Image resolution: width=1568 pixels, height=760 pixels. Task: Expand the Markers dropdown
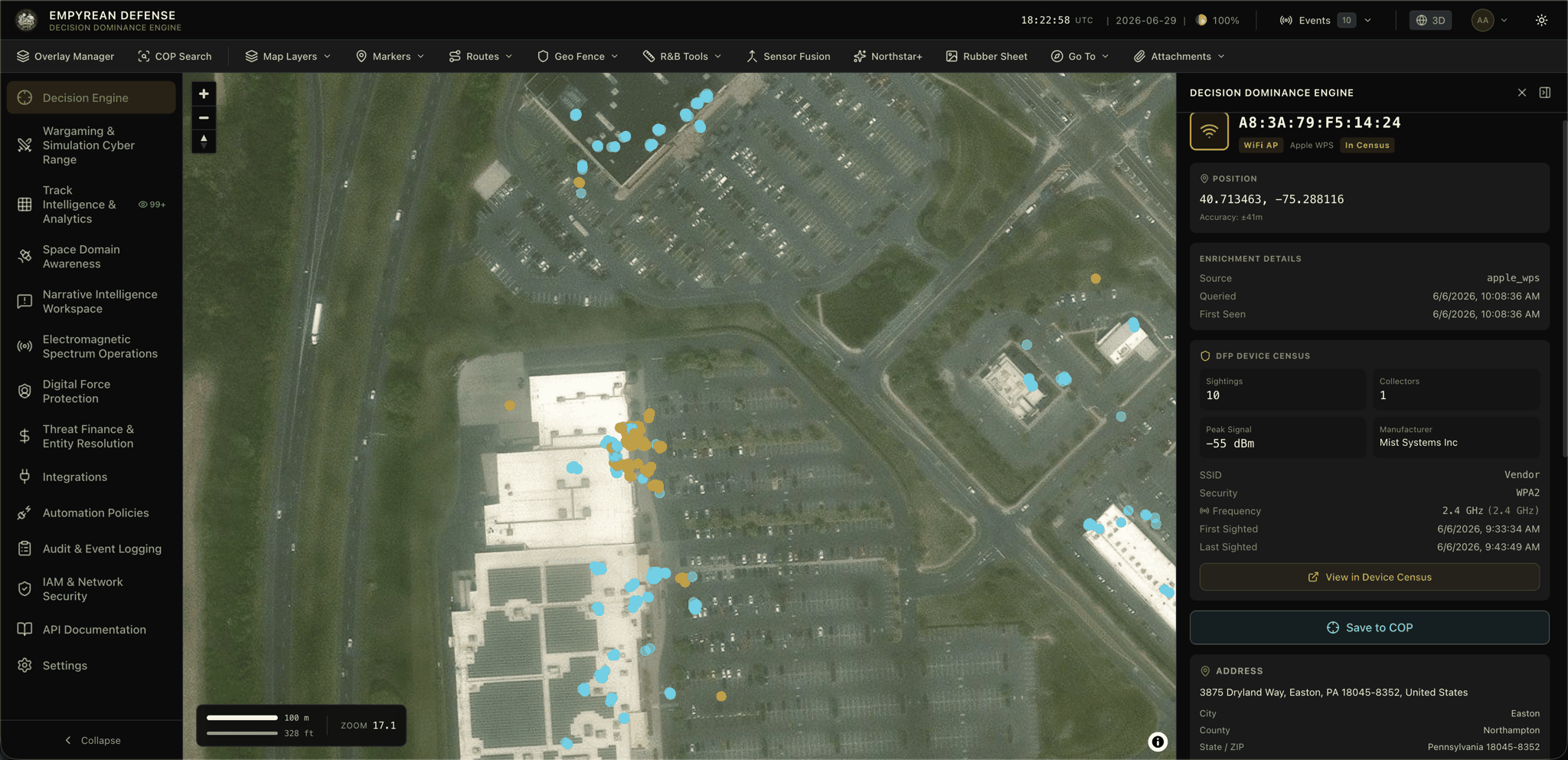pyautogui.click(x=390, y=56)
